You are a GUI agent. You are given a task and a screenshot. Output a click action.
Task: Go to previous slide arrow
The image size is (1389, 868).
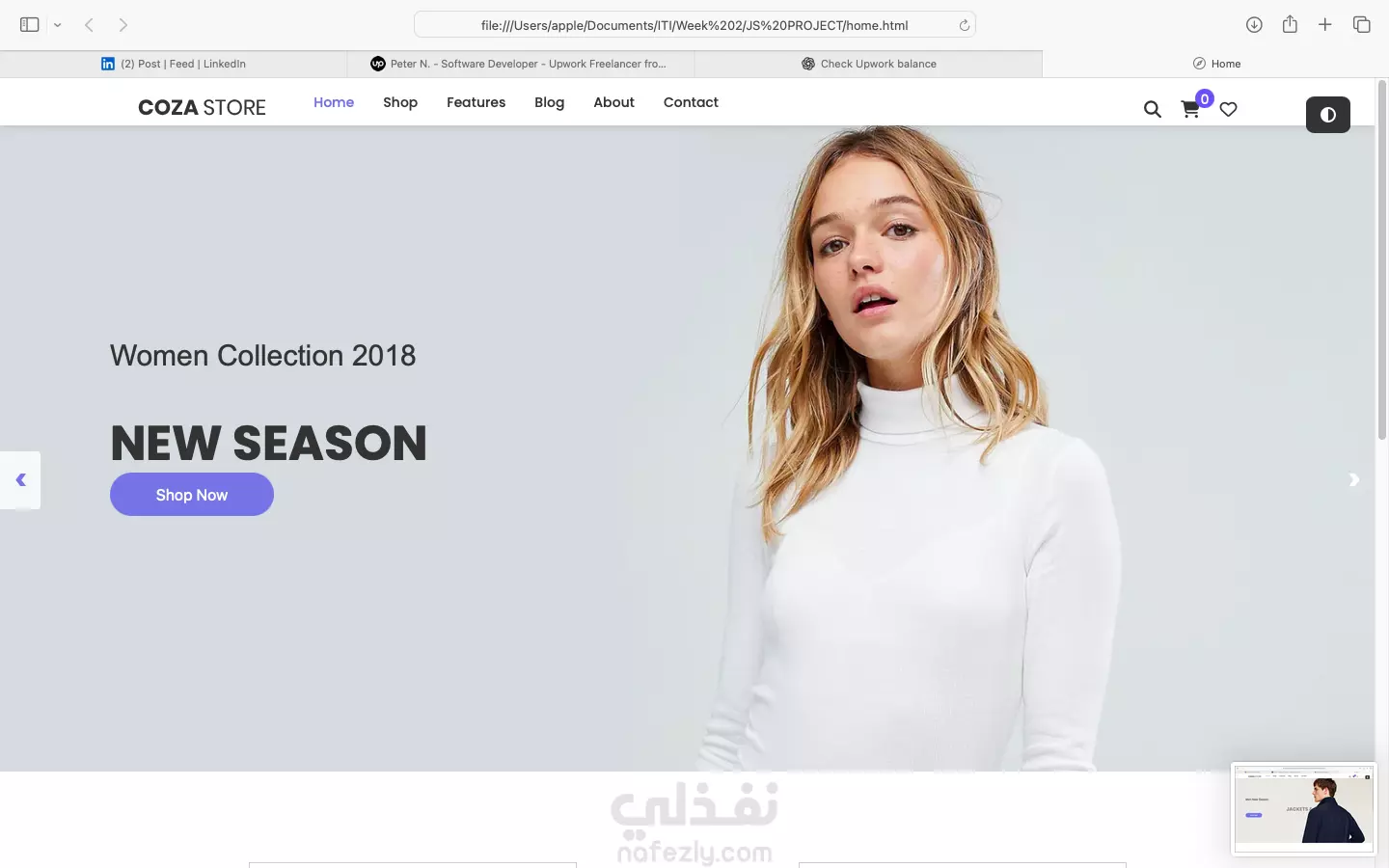[20, 479]
